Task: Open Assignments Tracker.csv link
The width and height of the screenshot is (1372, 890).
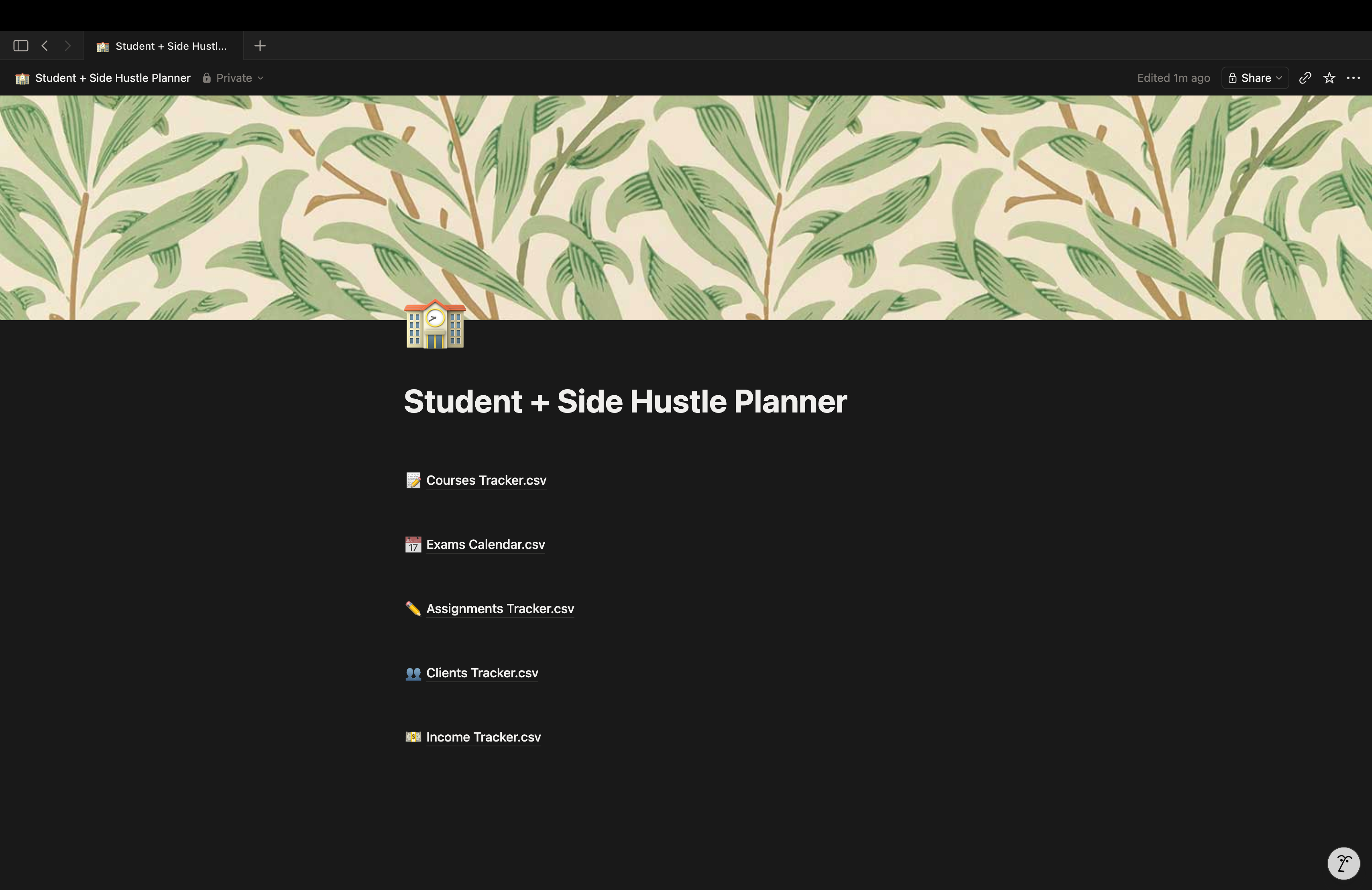Action: (500, 609)
